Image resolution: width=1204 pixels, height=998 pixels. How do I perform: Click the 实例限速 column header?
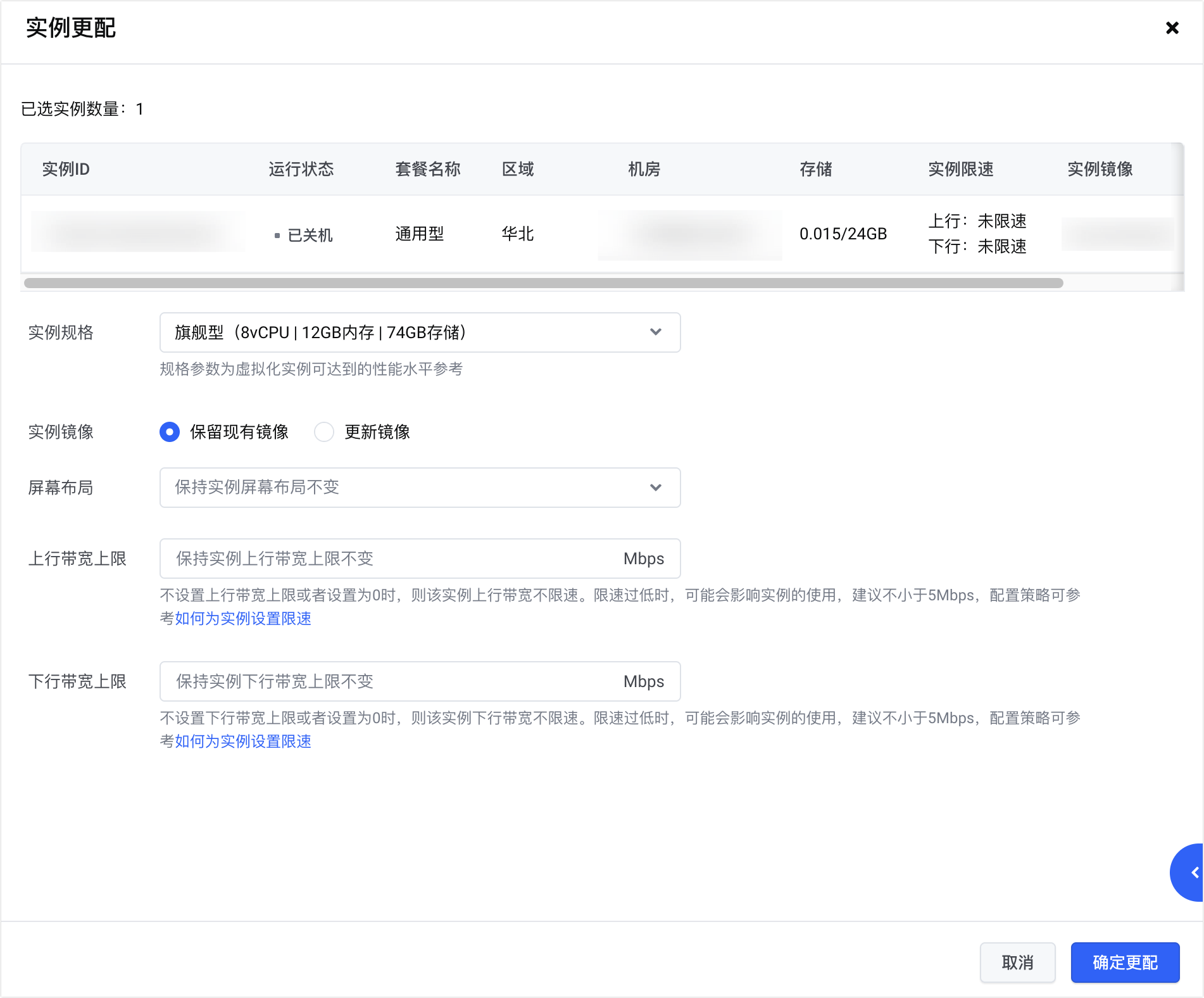[x=960, y=169]
